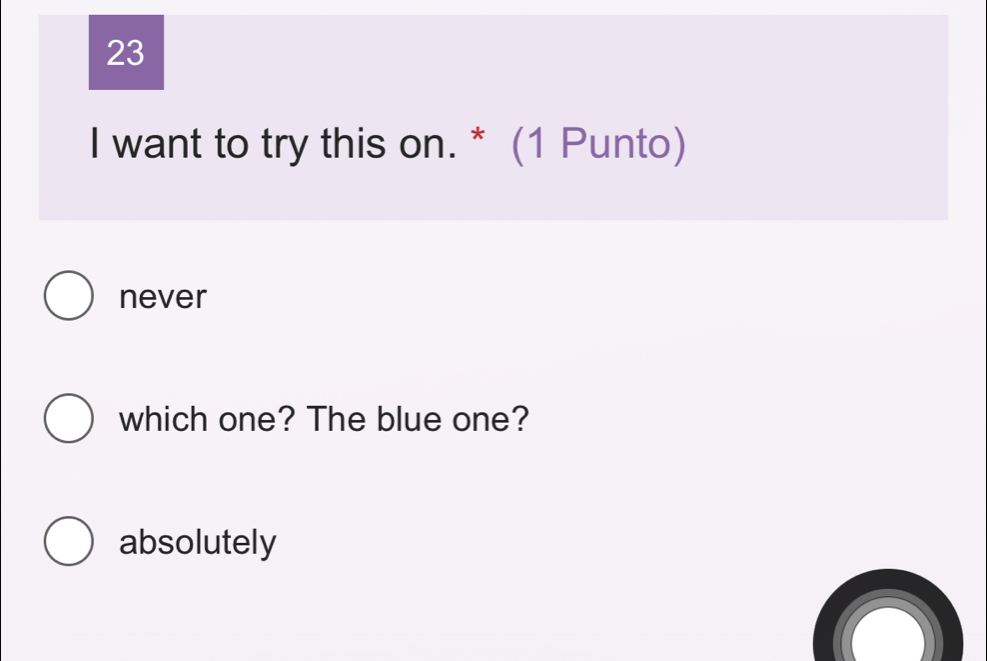The image size is (987, 661).
Task: Choose the "which one? The blue one?" radio button
Action: pyautogui.click(x=68, y=419)
